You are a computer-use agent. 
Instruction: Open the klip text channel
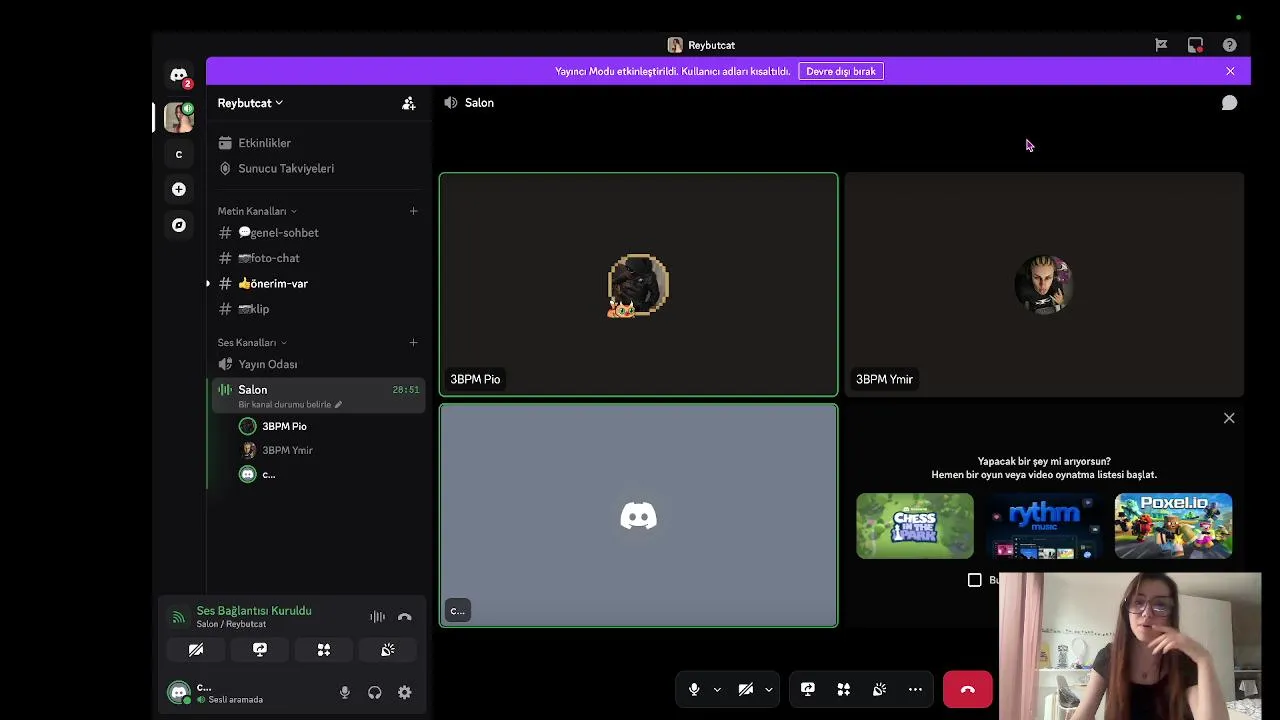point(318,309)
